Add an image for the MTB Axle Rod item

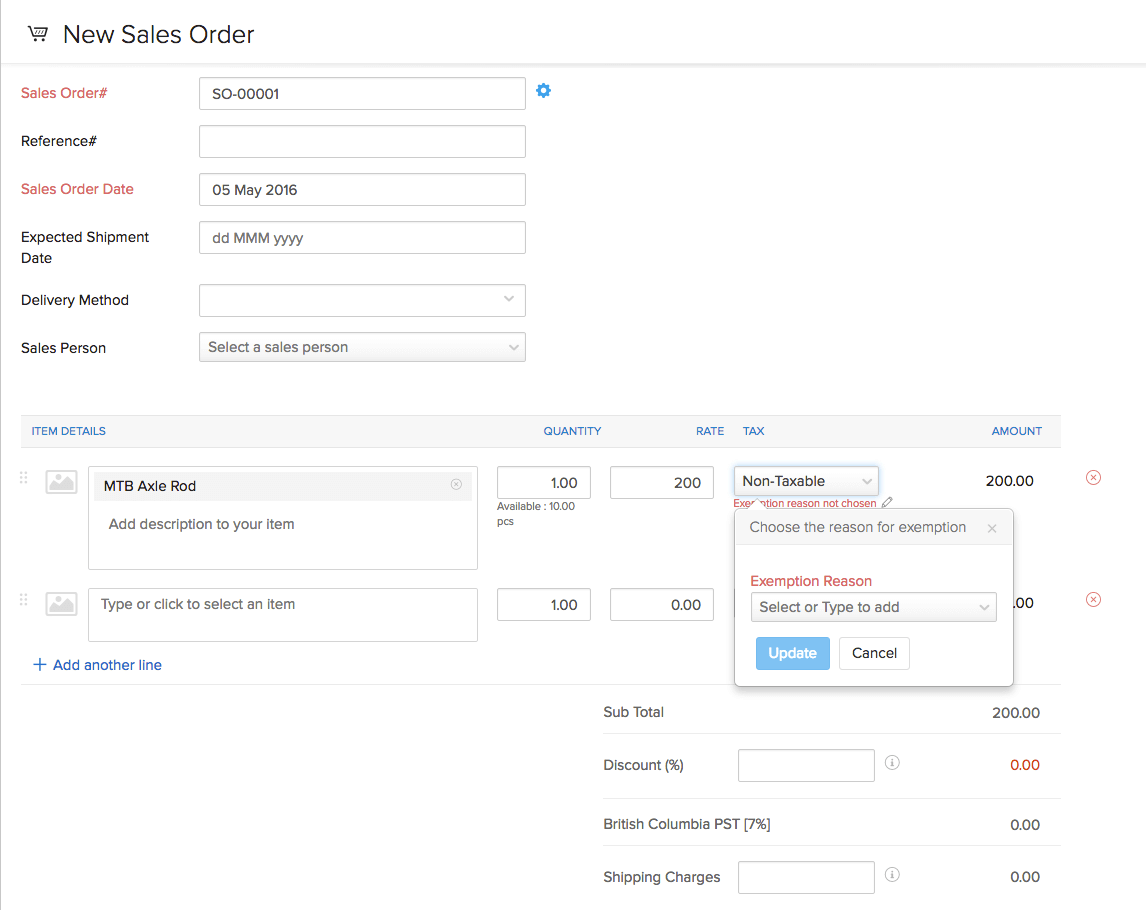61,481
